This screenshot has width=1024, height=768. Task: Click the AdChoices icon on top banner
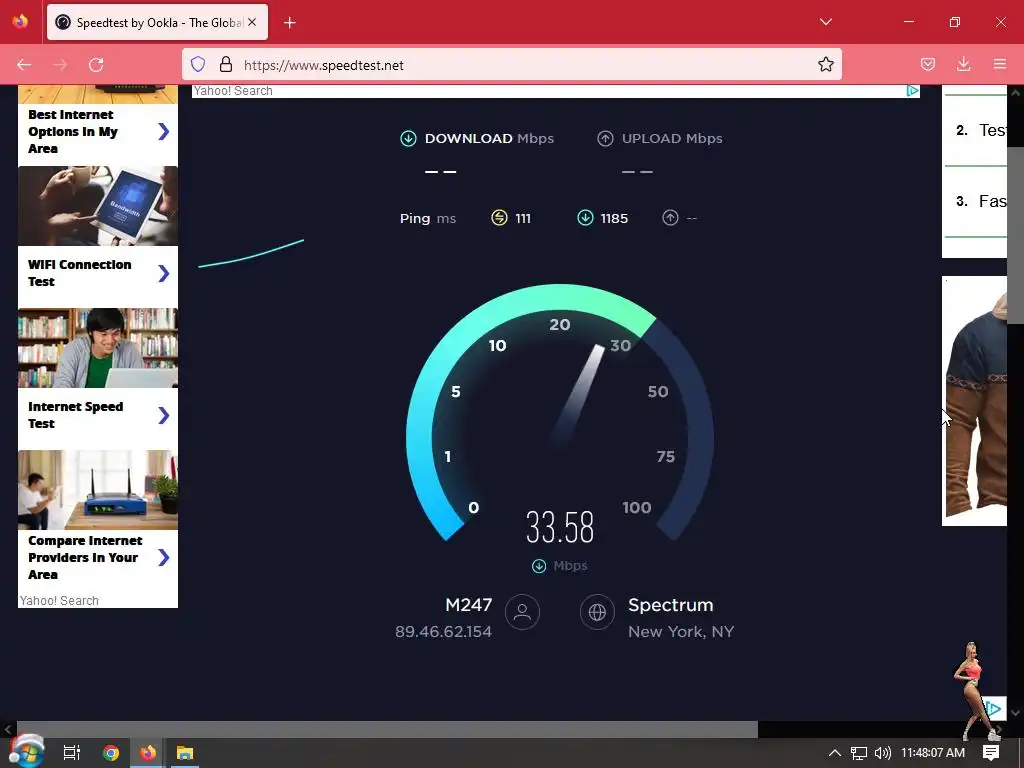pos(913,91)
